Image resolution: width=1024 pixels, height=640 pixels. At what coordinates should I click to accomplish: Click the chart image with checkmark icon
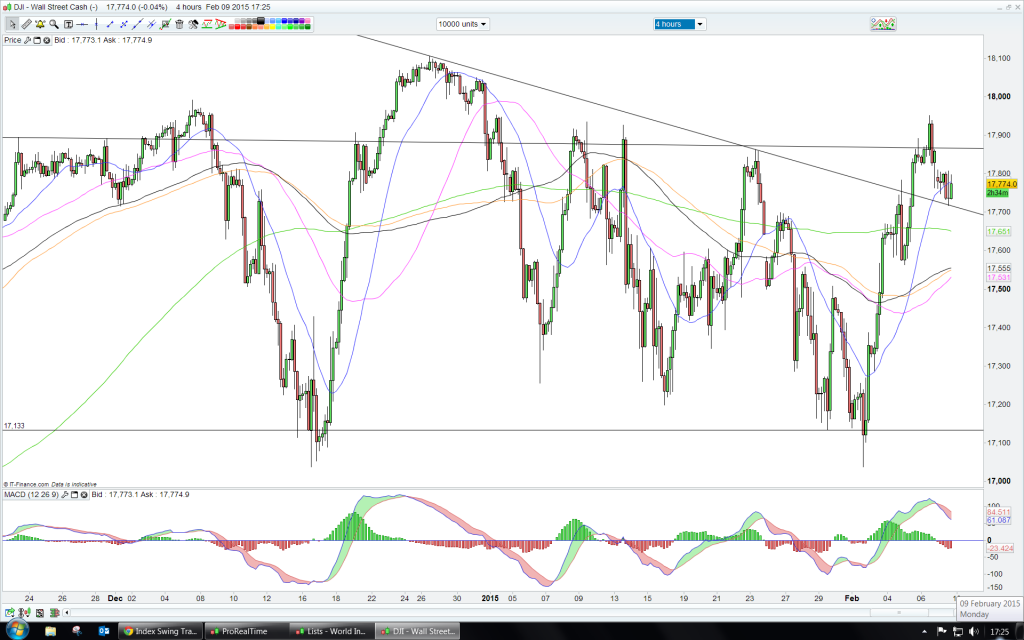tap(165, 24)
